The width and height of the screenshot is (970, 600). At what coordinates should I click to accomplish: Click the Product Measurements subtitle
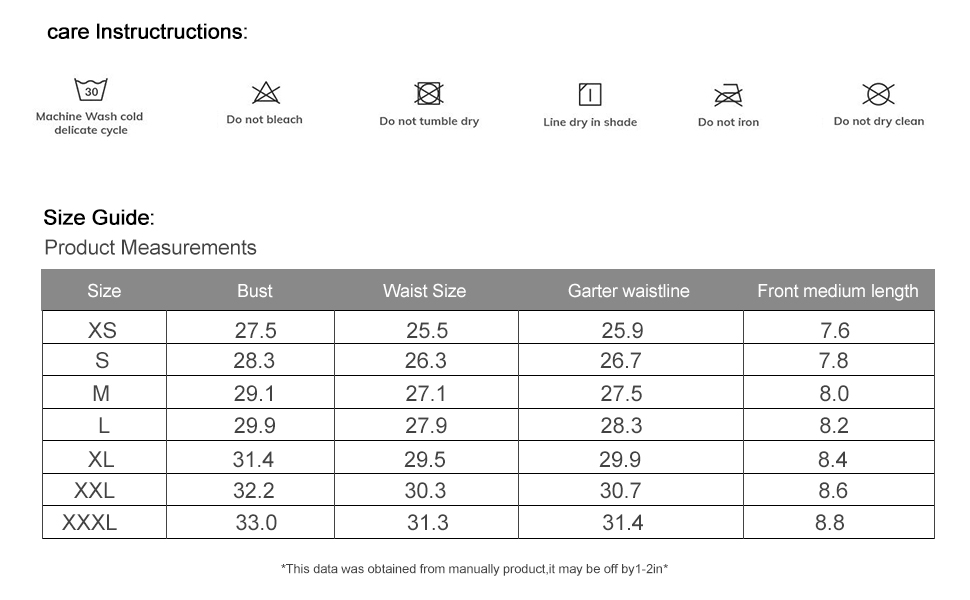click(x=150, y=248)
